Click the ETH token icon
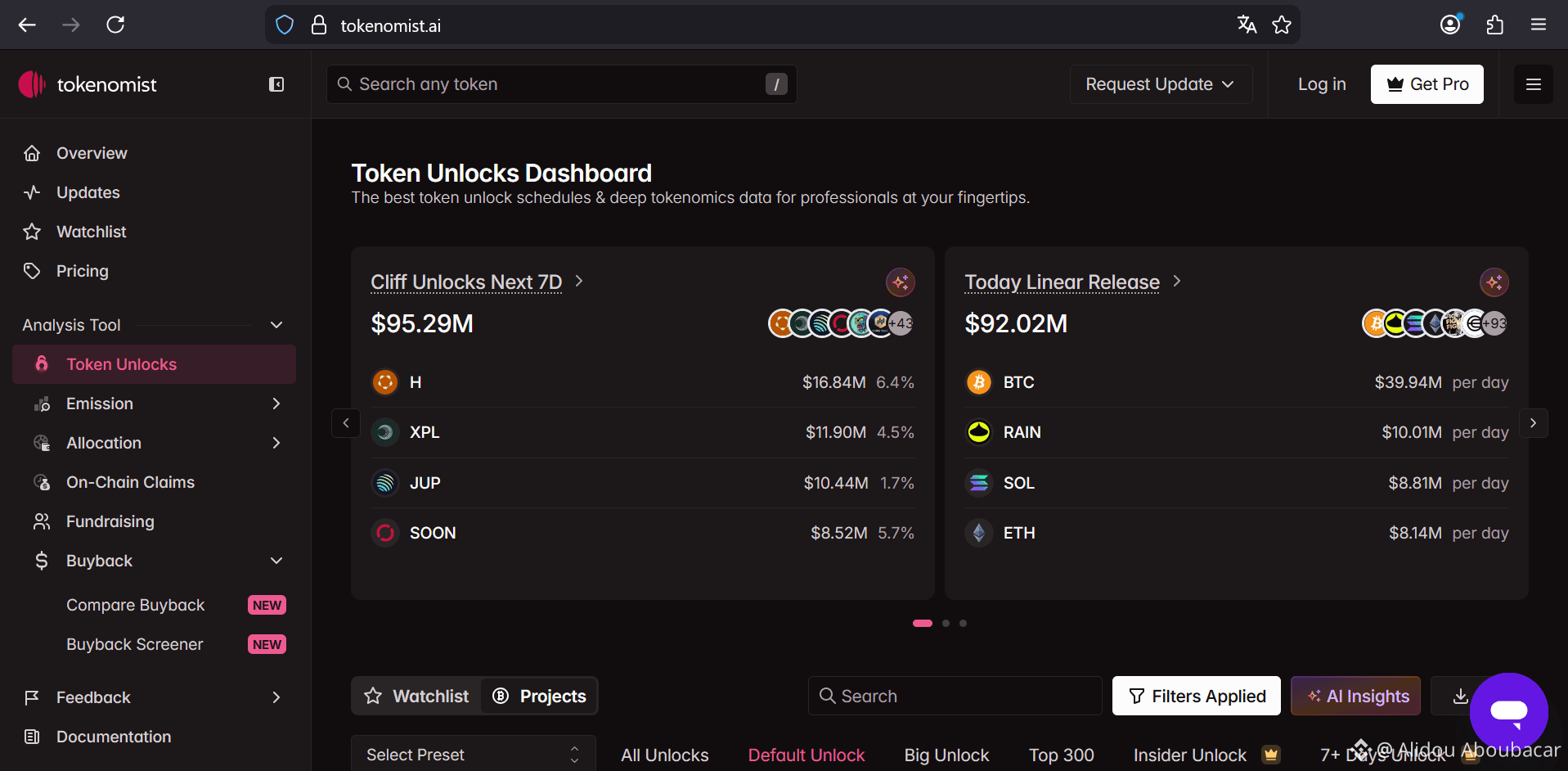Screen dimensions: 1568x771 [x=979, y=533]
